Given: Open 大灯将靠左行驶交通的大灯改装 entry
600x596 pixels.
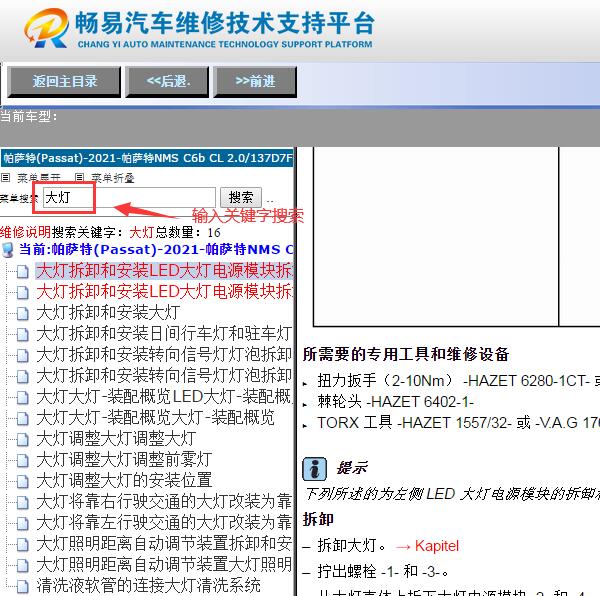Looking at the screenshot, I should click(164, 523).
